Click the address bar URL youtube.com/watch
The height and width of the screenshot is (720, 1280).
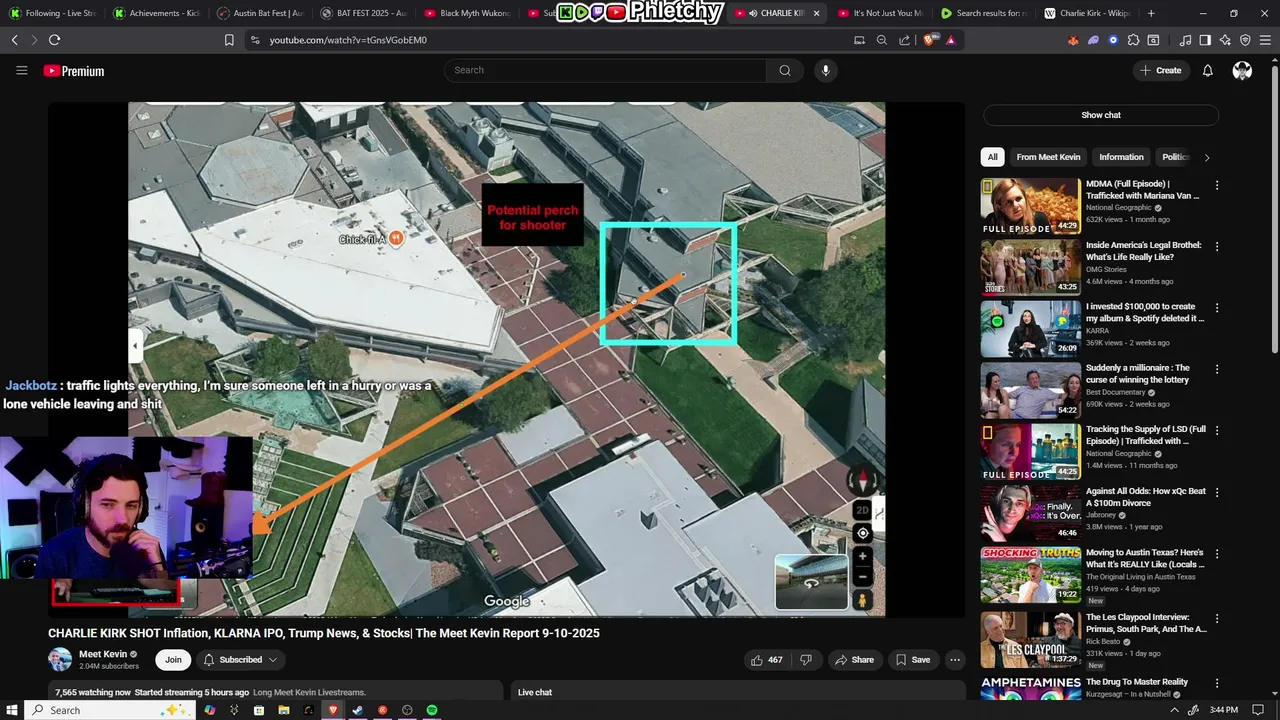pyautogui.click(x=348, y=40)
